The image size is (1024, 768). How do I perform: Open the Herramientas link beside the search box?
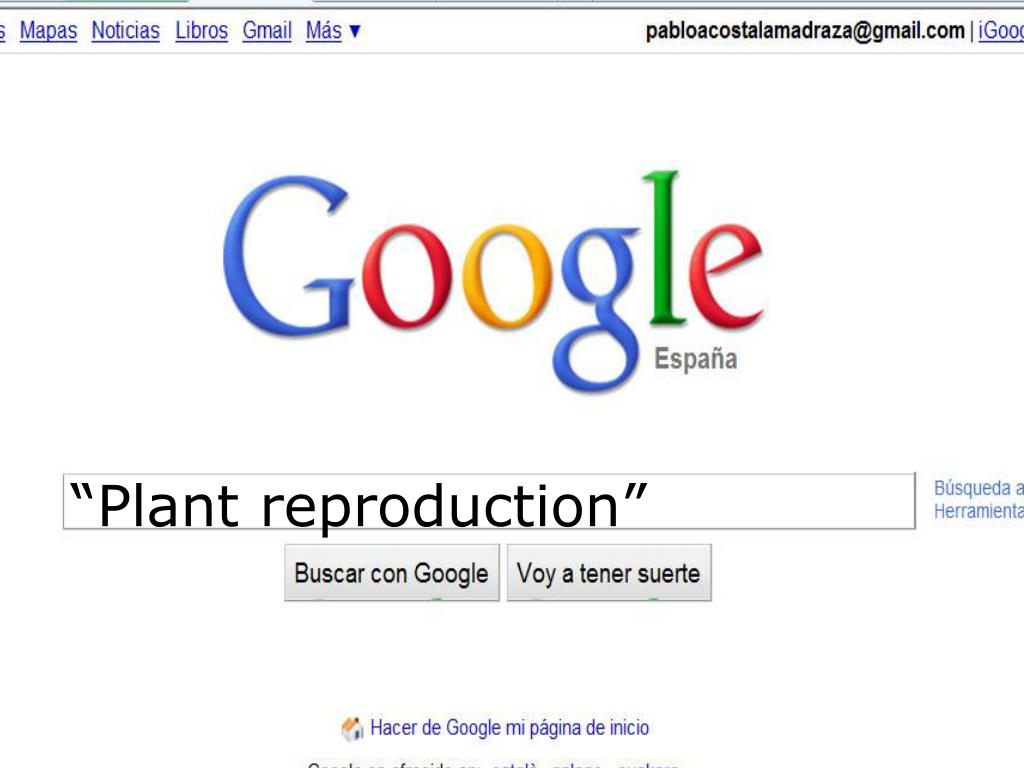[x=978, y=511]
